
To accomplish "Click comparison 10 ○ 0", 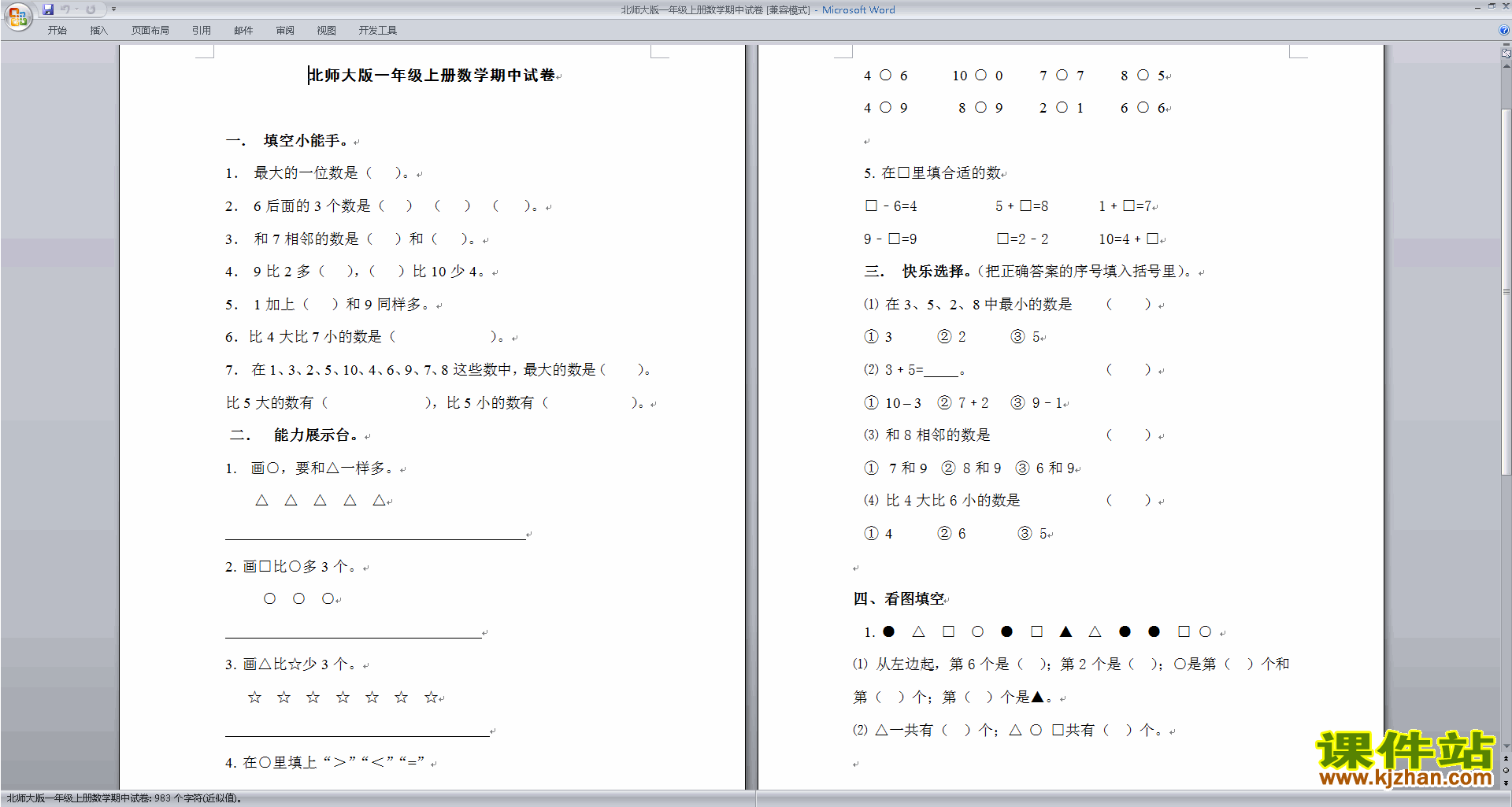I will pos(977,76).
